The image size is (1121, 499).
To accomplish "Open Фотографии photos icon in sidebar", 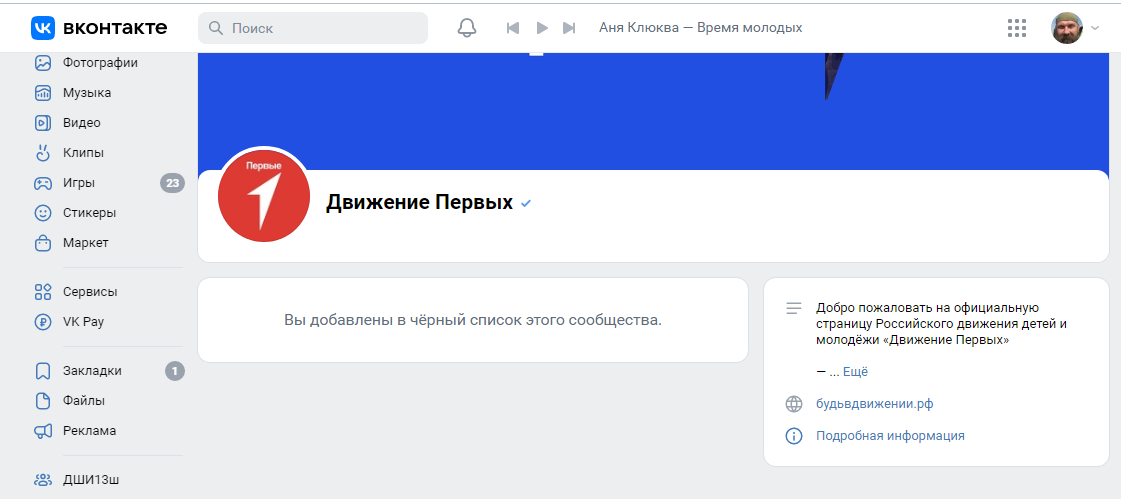I will (x=43, y=63).
